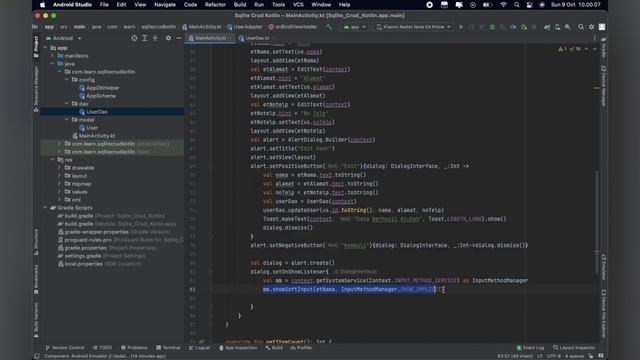Open Device File Explorer on right edge
The width and height of the screenshot is (640, 360).
(603, 313)
